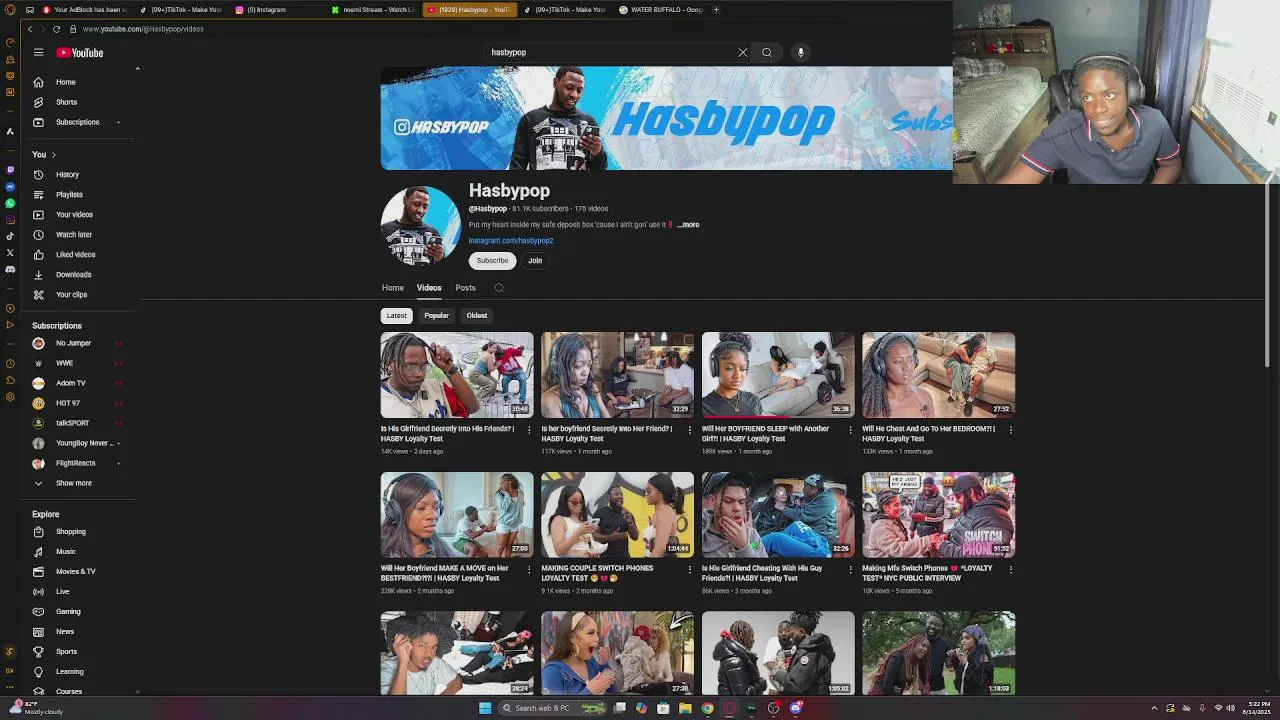Open the YouTube hamburger guide menu

tap(38, 52)
